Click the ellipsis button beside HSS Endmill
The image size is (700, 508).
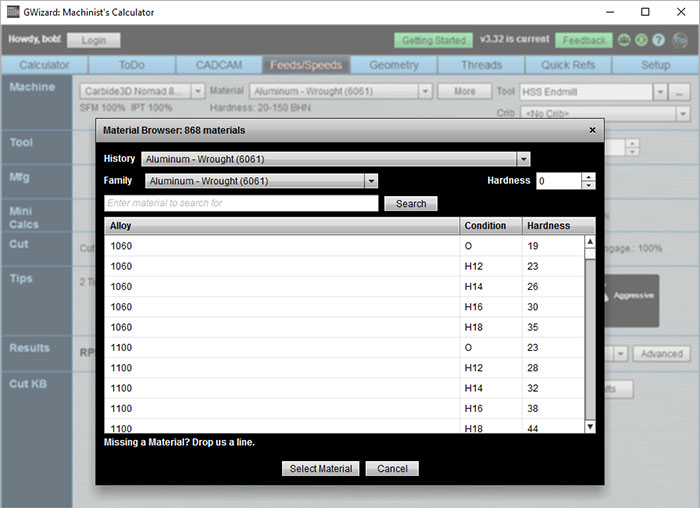680,92
